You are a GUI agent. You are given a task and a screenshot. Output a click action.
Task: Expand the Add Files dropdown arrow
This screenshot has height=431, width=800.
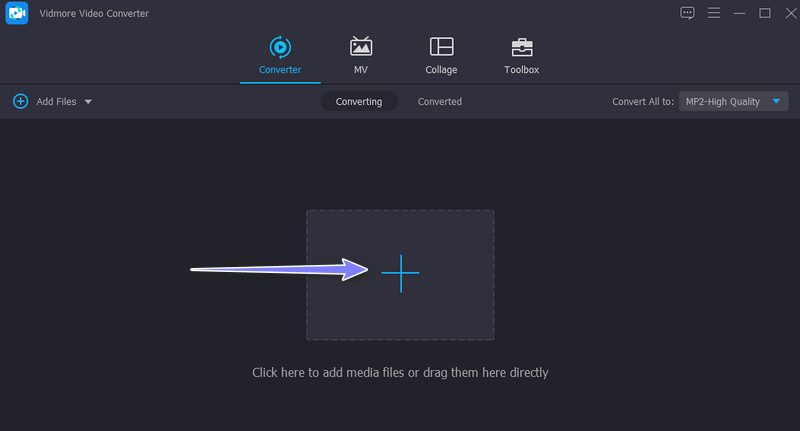click(88, 102)
